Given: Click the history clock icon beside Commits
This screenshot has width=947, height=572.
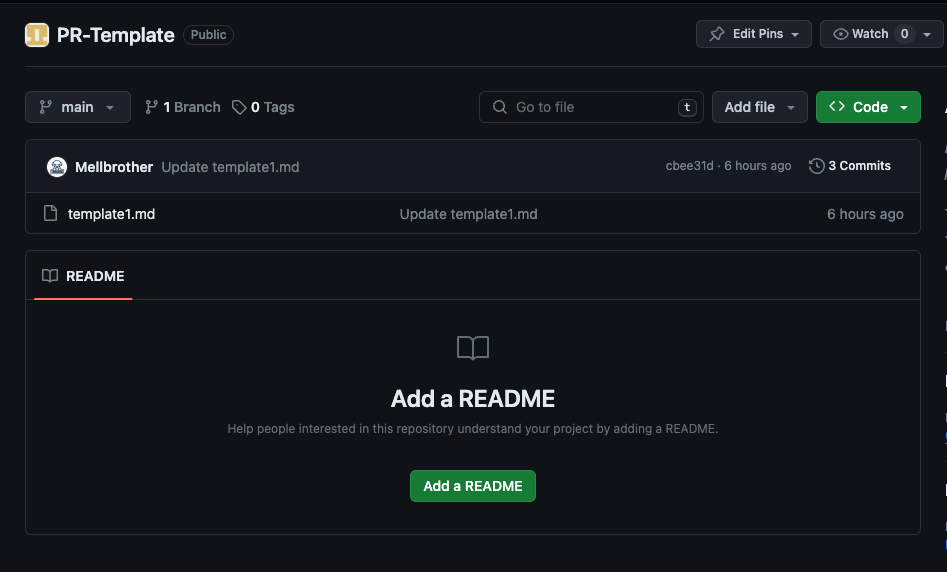Looking at the screenshot, I should (817, 165).
